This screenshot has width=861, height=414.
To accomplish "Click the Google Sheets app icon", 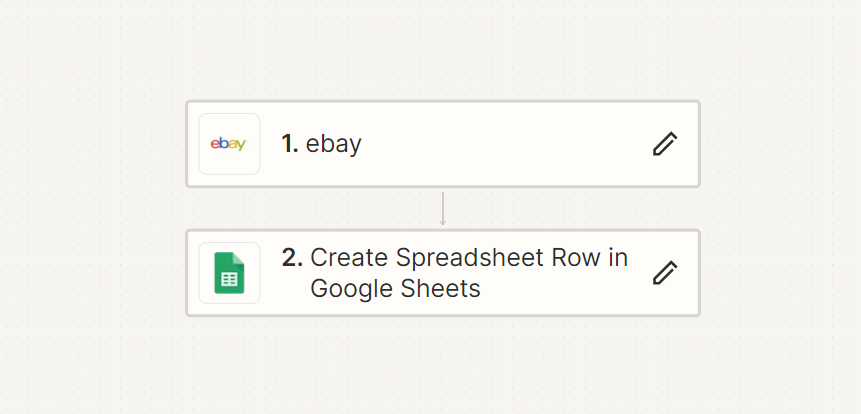I will click(229, 273).
